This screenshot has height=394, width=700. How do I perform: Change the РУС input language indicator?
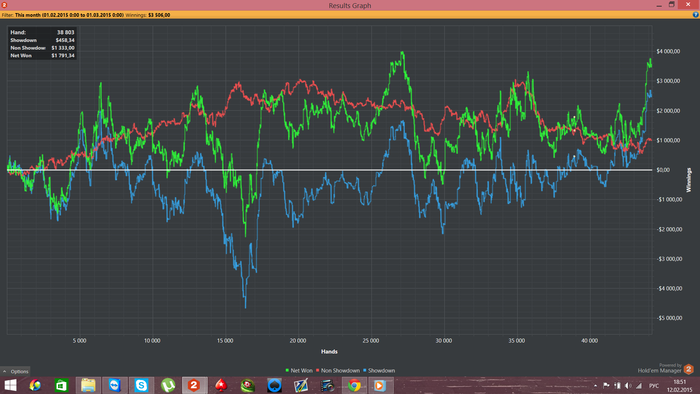coord(654,386)
